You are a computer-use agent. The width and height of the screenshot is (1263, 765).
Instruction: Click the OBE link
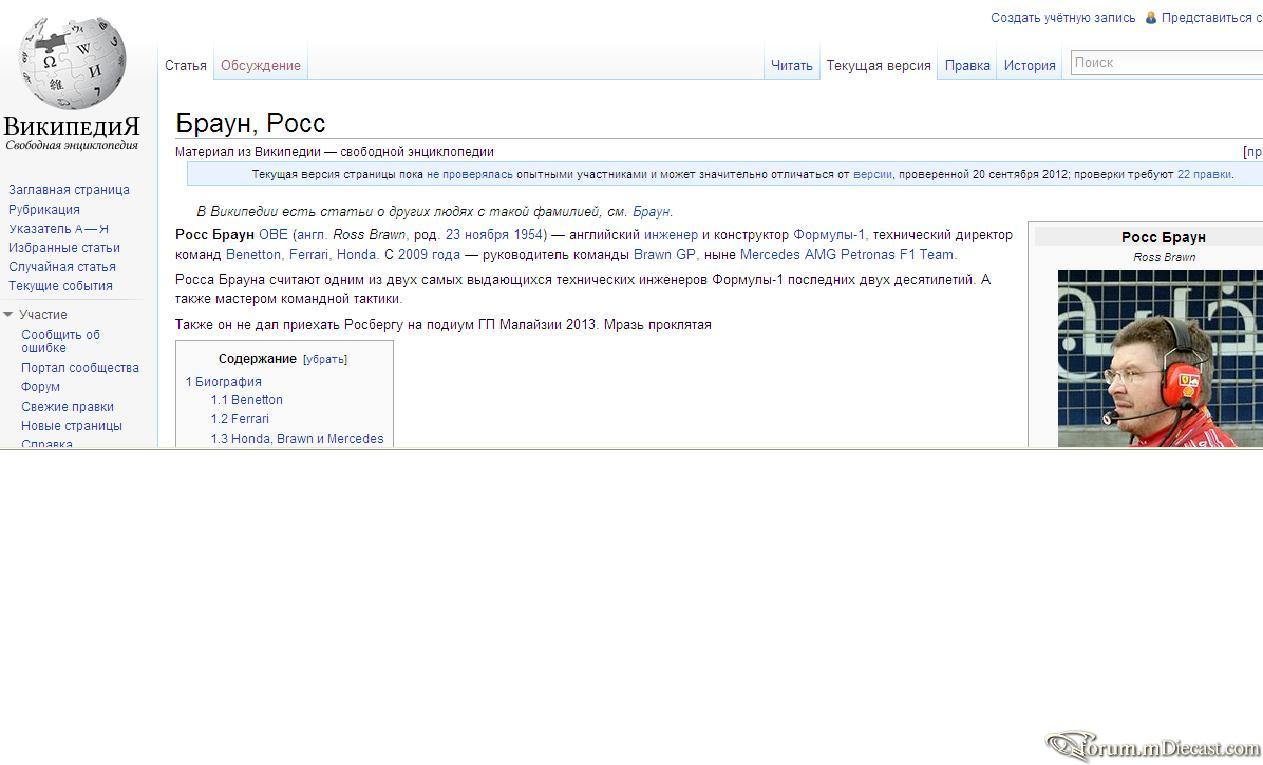(x=273, y=235)
